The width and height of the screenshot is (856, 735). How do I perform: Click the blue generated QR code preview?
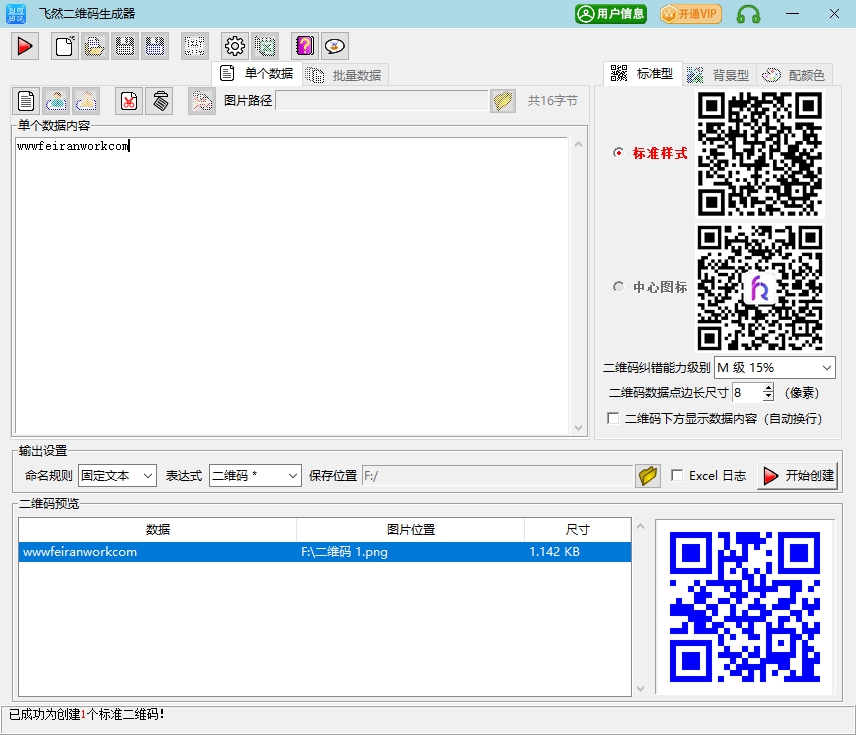[x=745, y=607]
